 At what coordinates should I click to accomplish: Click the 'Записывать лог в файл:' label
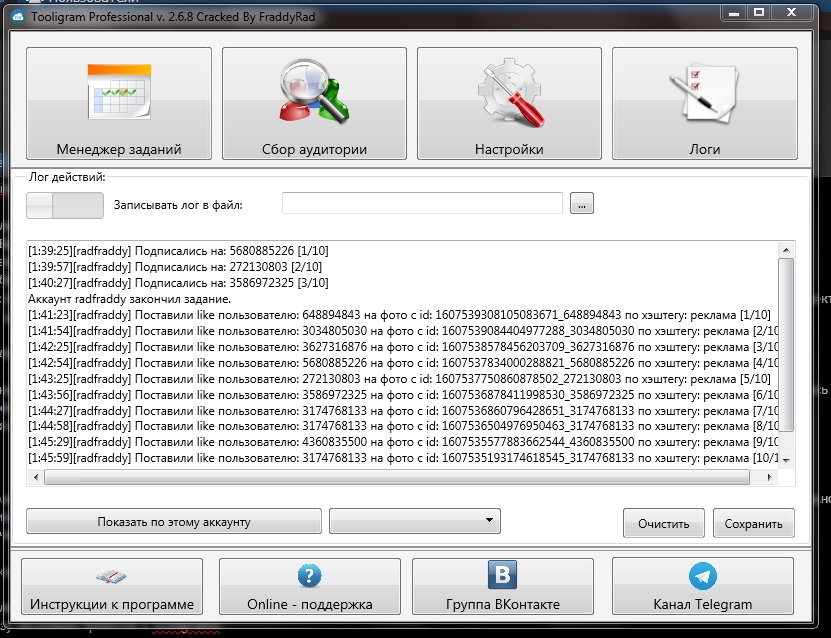click(x=178, y=205)
